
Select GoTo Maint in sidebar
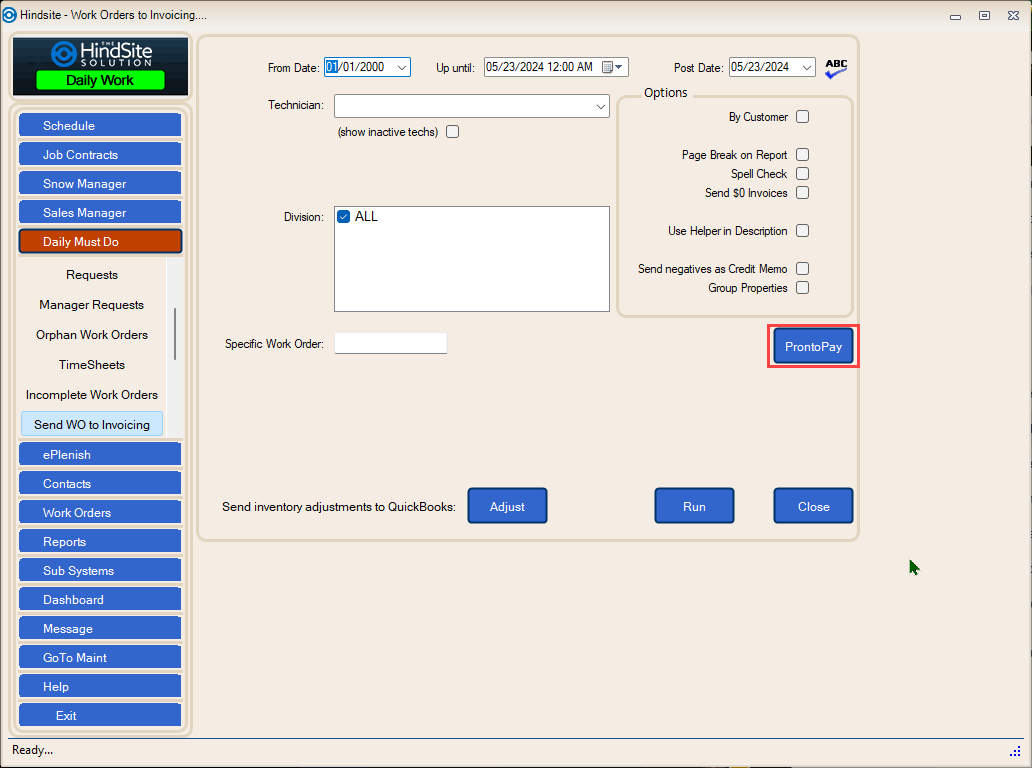[100, 657]
